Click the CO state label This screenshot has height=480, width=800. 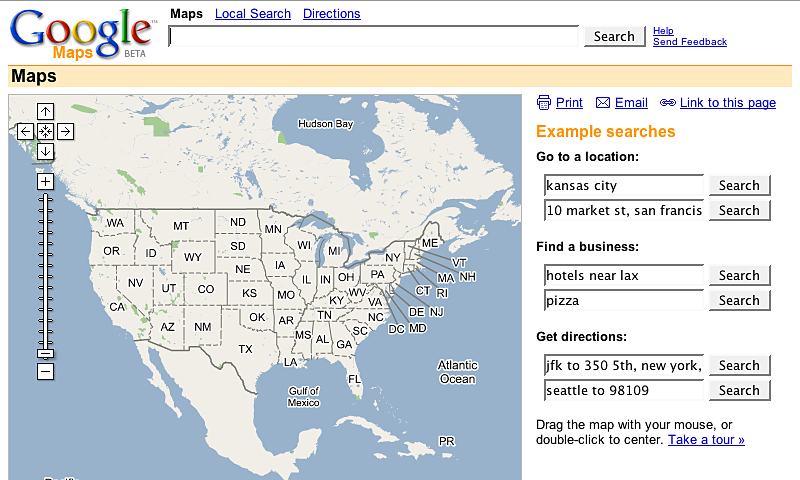pos(206,289)
